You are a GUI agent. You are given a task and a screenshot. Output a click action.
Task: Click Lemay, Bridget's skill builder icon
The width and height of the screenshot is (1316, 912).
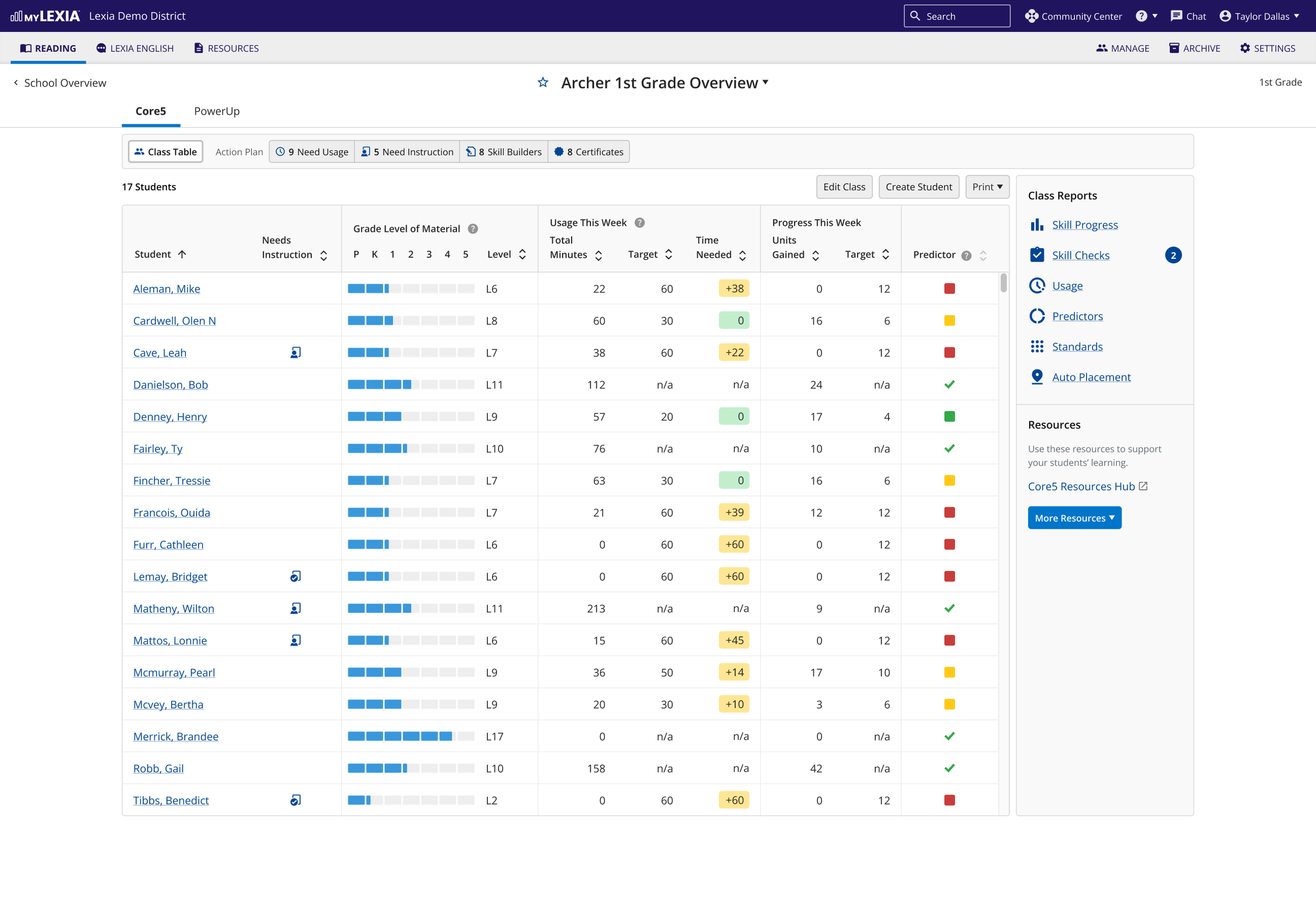click(295, 577)
